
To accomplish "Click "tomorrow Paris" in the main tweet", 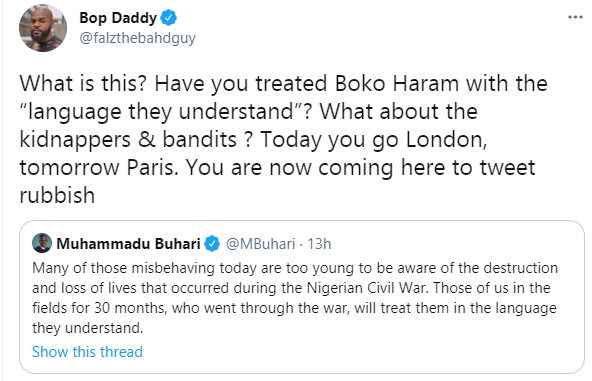I will click(99, 167).
